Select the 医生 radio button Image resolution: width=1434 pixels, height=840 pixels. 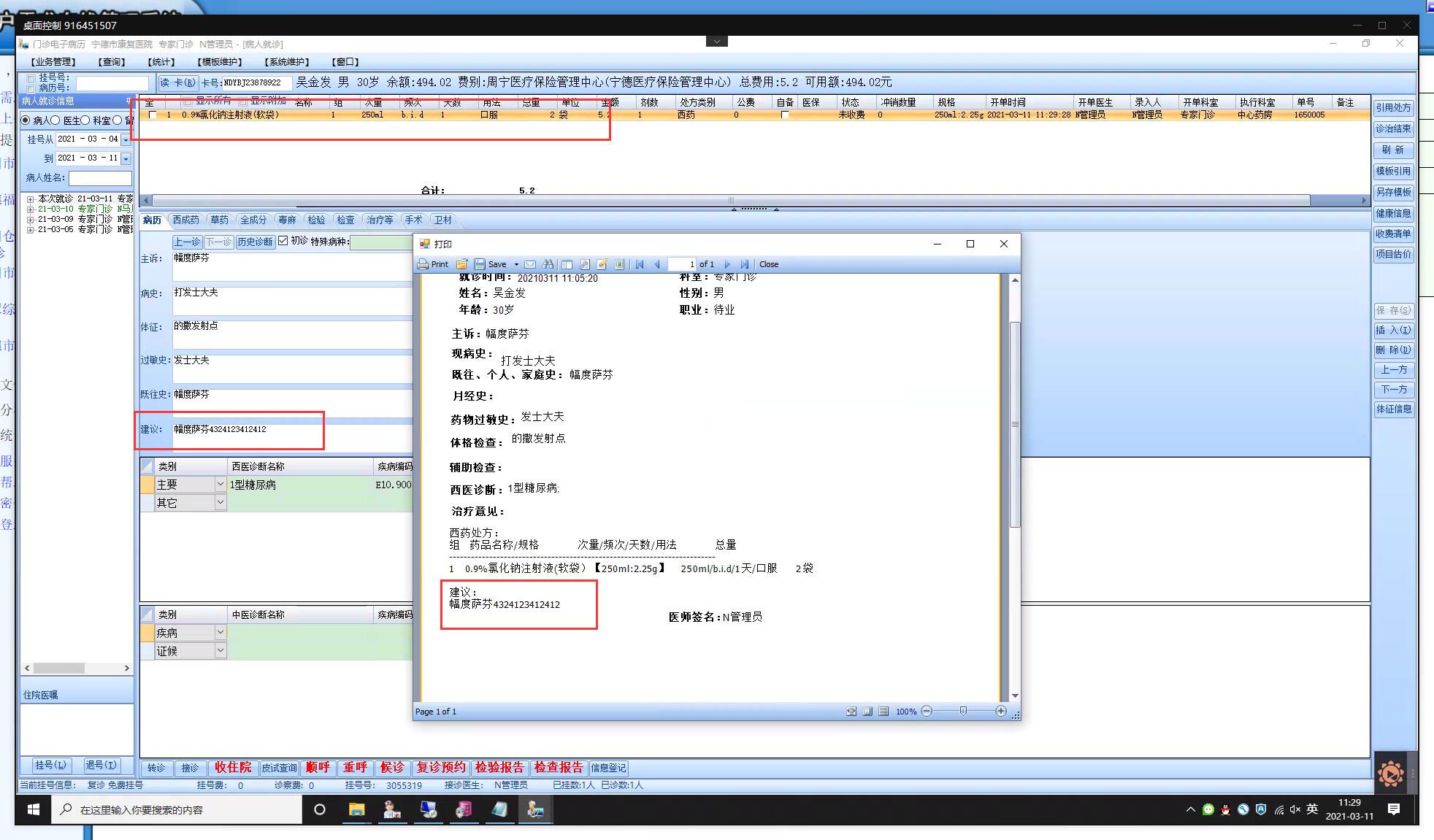(x=55, y=120)
